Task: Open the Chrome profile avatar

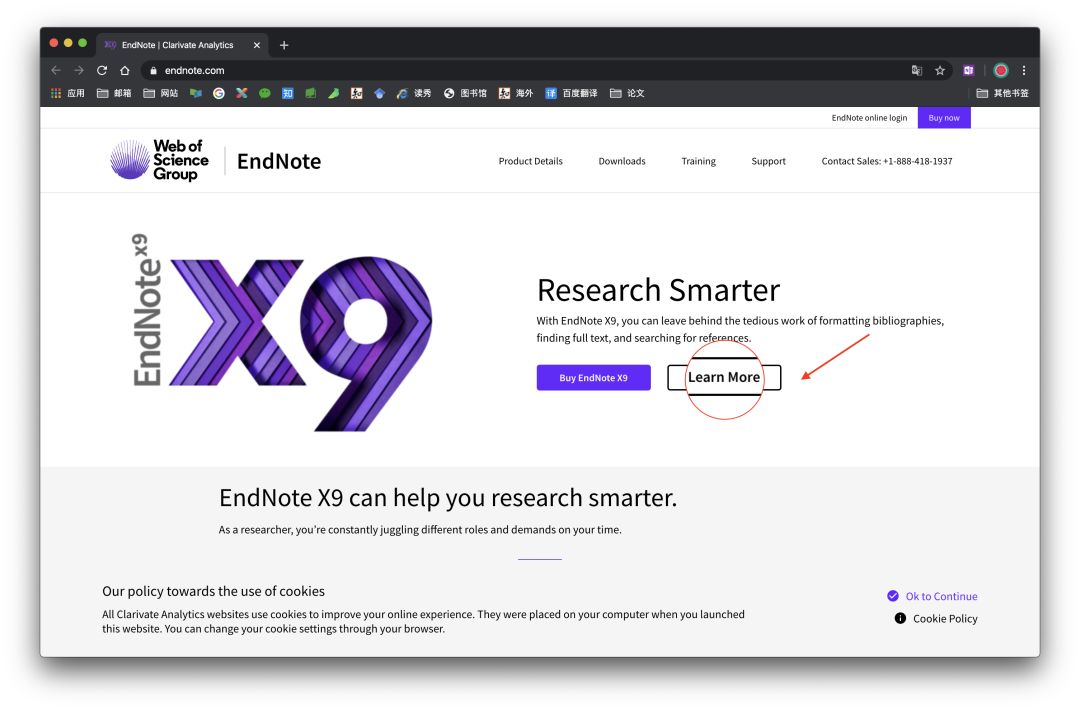Action: click(x=1001, y=70)
